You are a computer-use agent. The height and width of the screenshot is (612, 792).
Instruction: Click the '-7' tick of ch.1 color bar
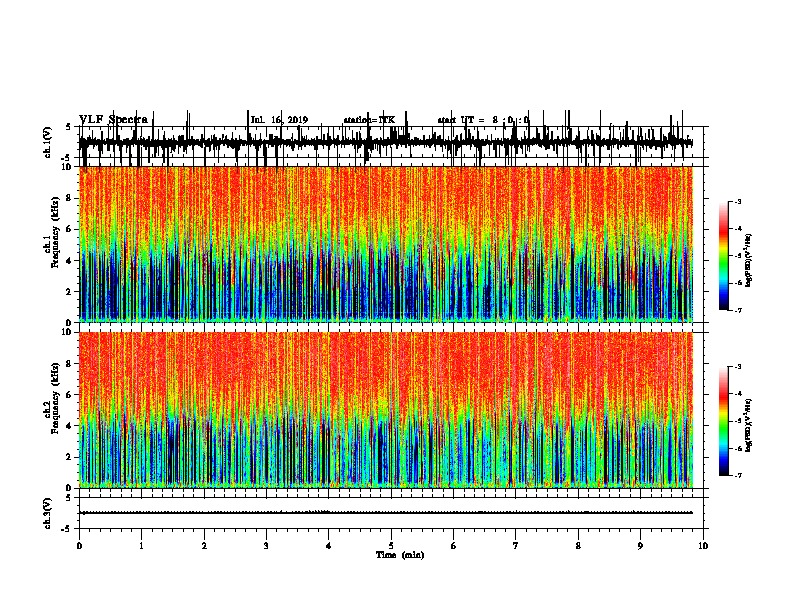[738, 310]
